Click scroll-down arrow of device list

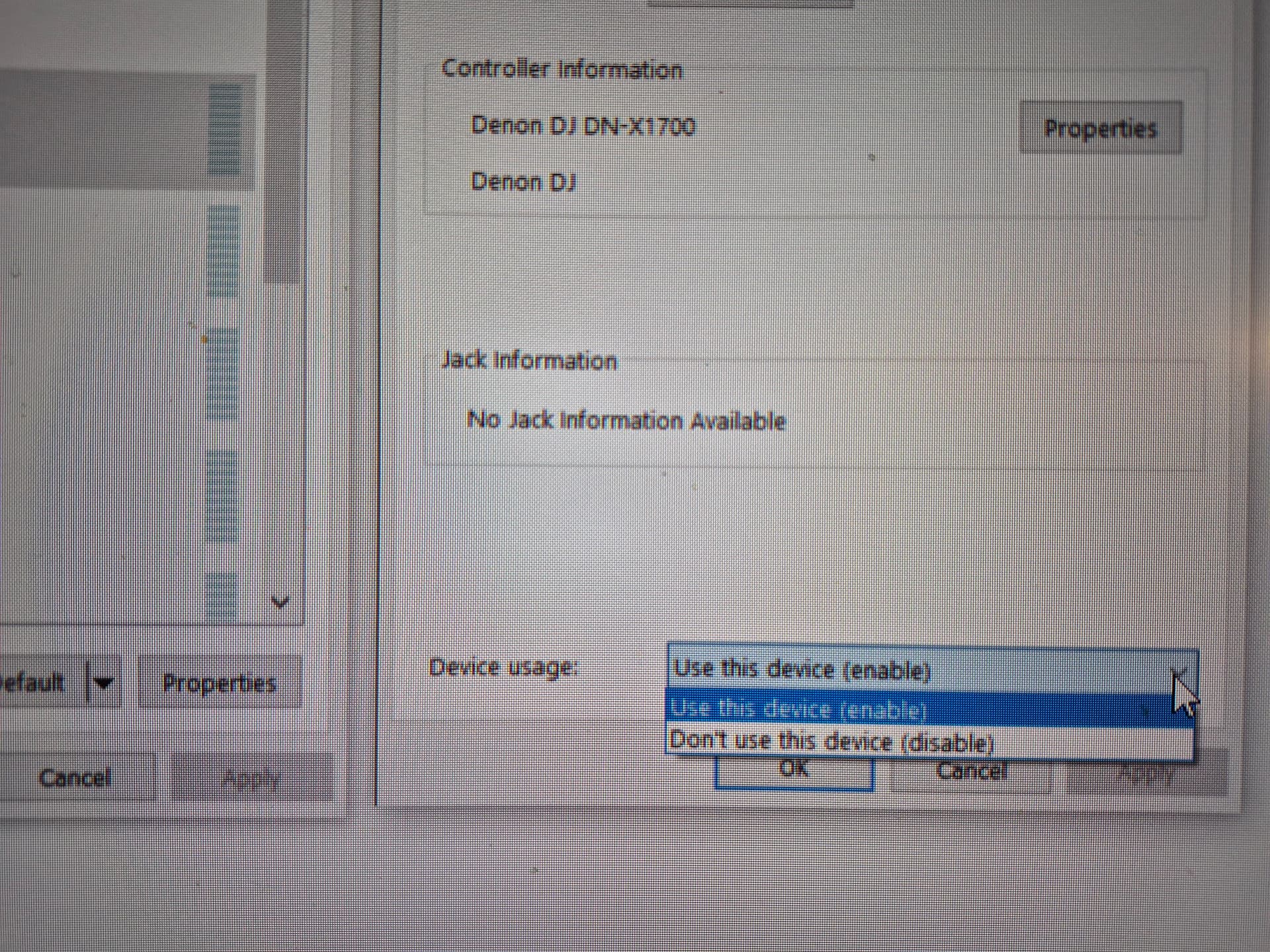point(280,602)
